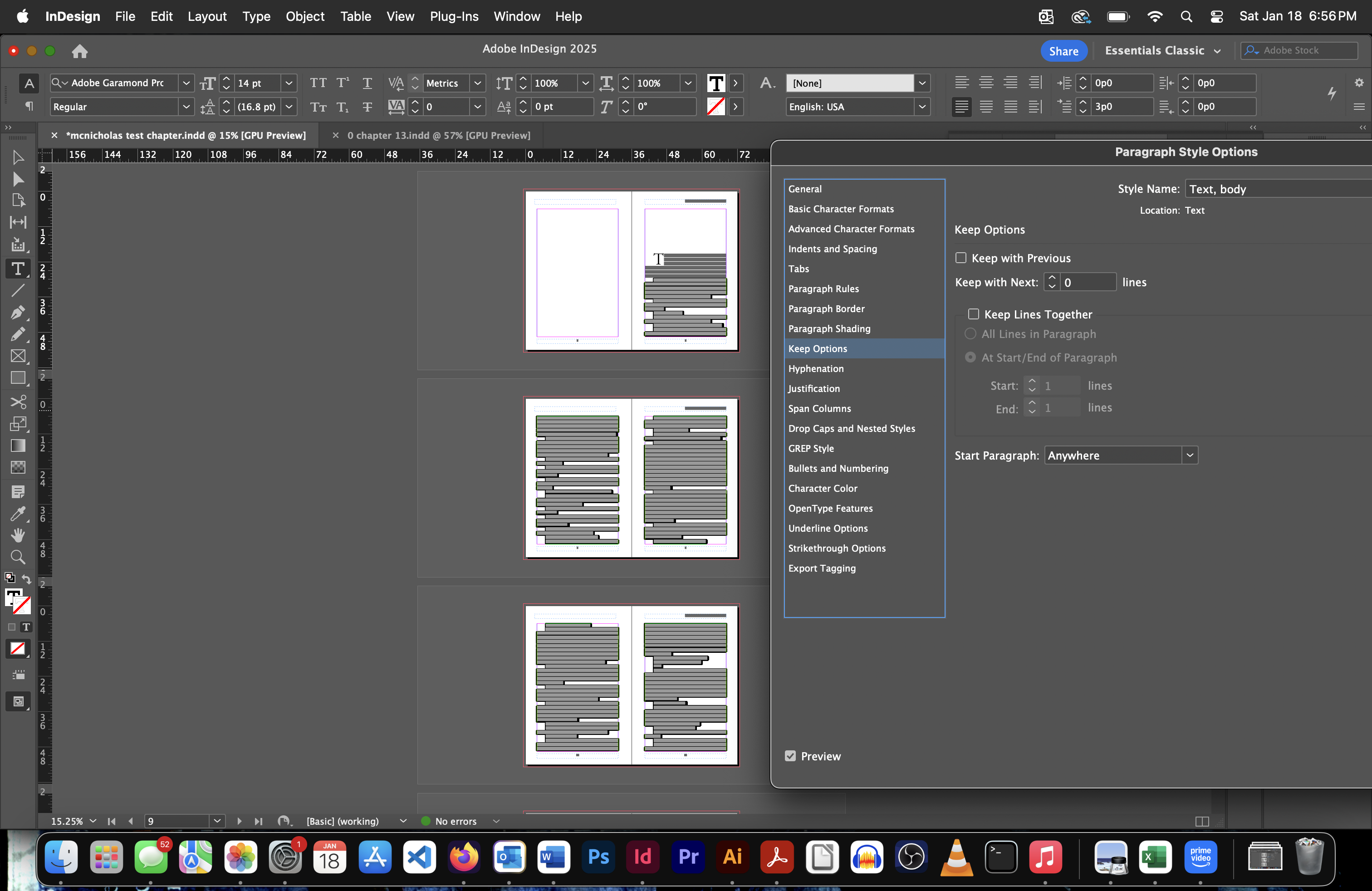Open the font family dropdown
1372x891 pixels.
point(186,83)
